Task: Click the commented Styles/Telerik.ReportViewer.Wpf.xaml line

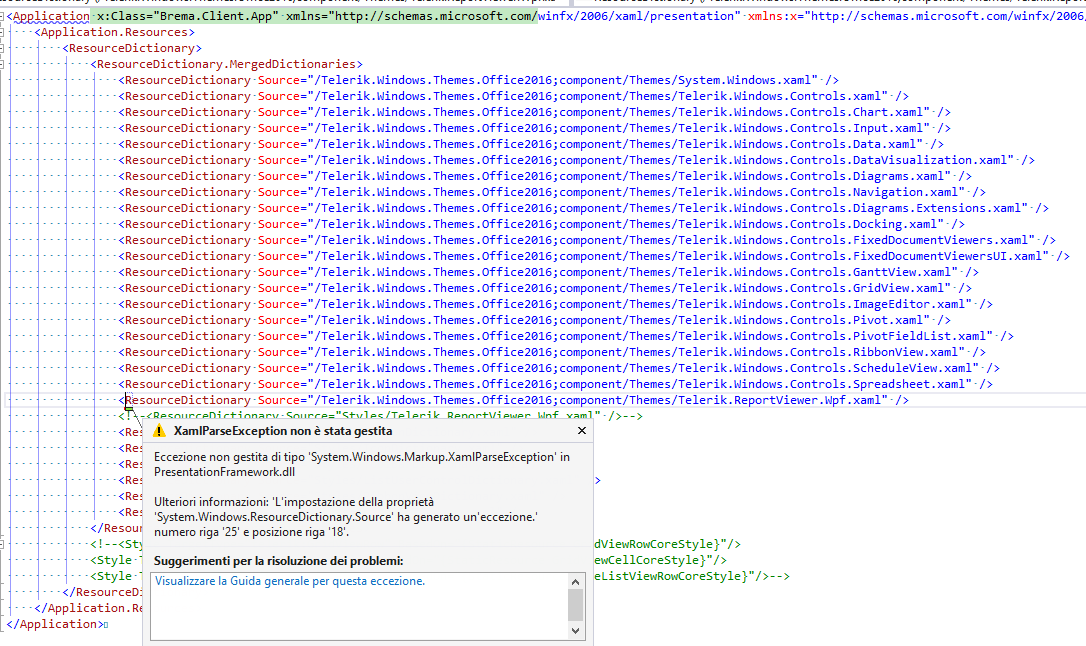Action: (380, 415)
